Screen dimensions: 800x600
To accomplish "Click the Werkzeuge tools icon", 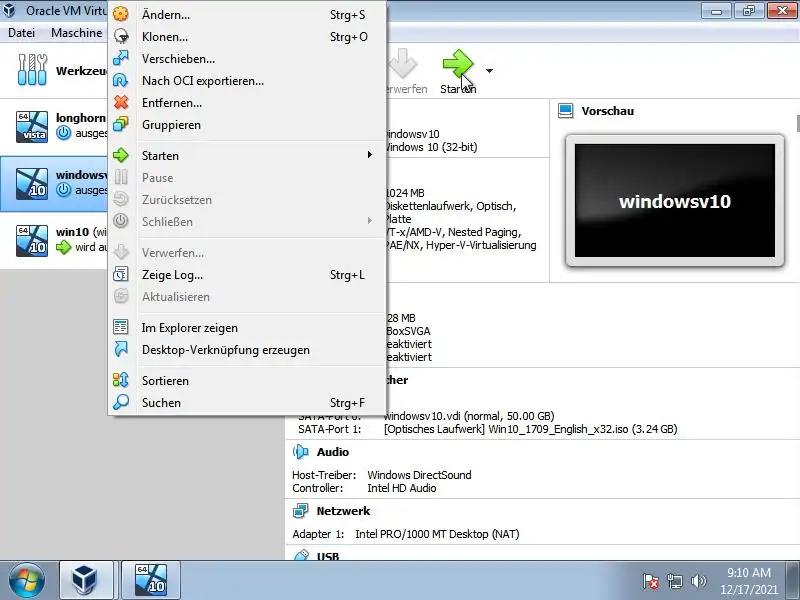I will click(x=32, y=70).
